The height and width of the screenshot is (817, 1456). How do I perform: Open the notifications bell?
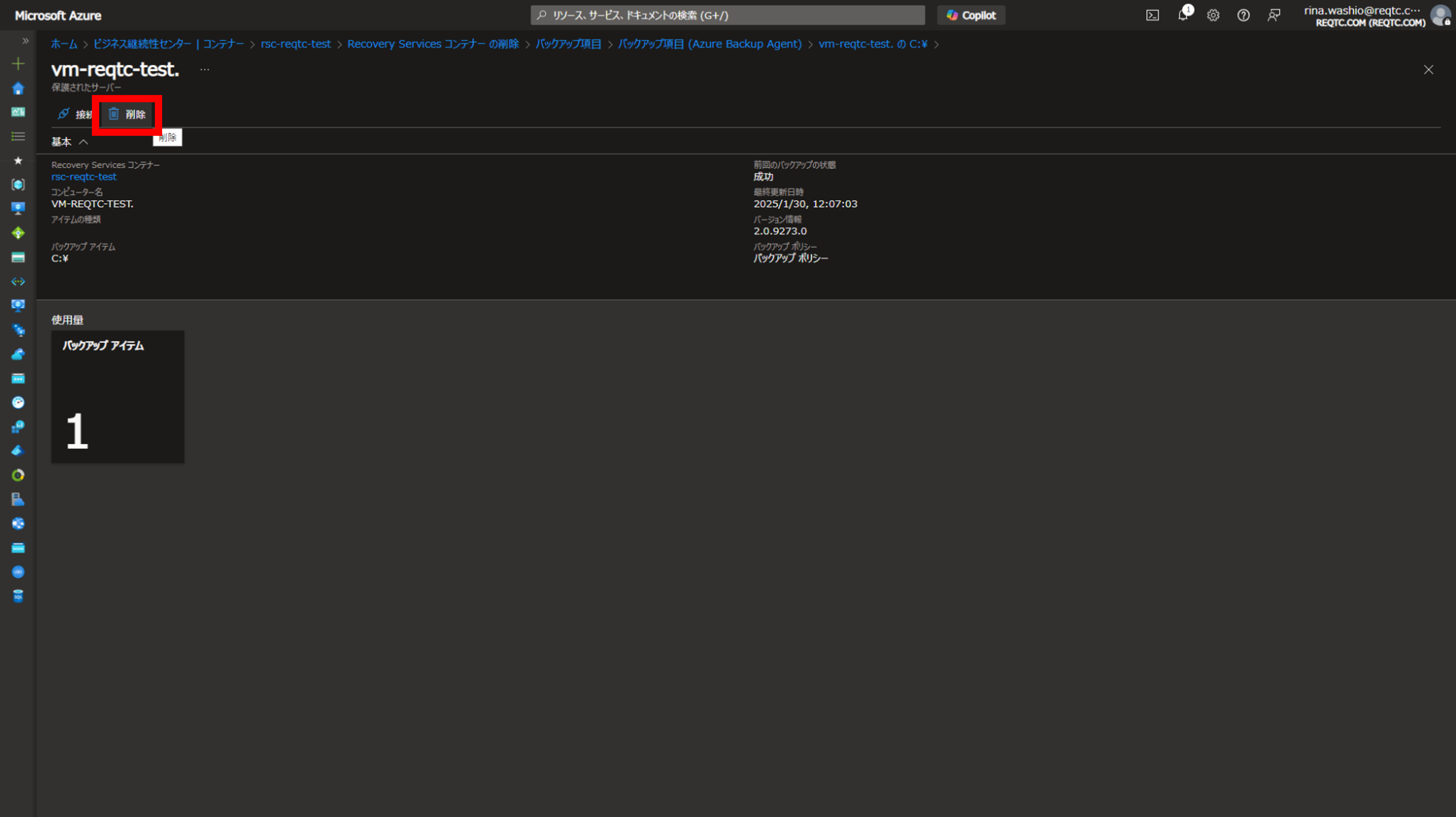click(x=1182, y=15)
